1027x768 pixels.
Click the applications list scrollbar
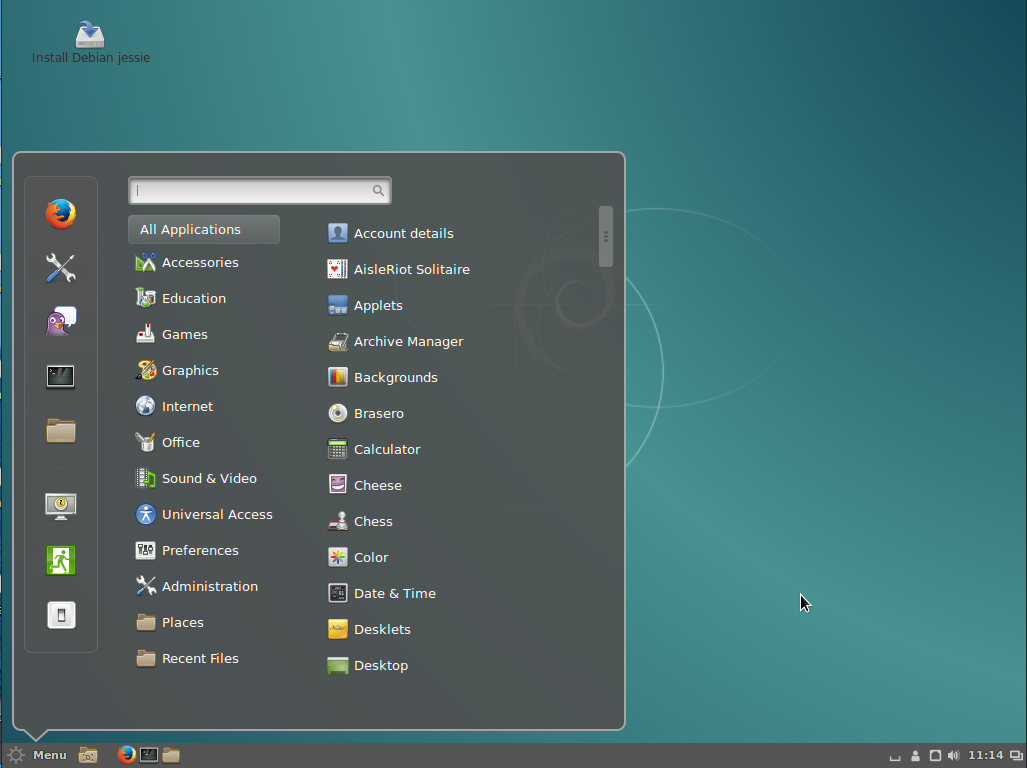(605, 236)
